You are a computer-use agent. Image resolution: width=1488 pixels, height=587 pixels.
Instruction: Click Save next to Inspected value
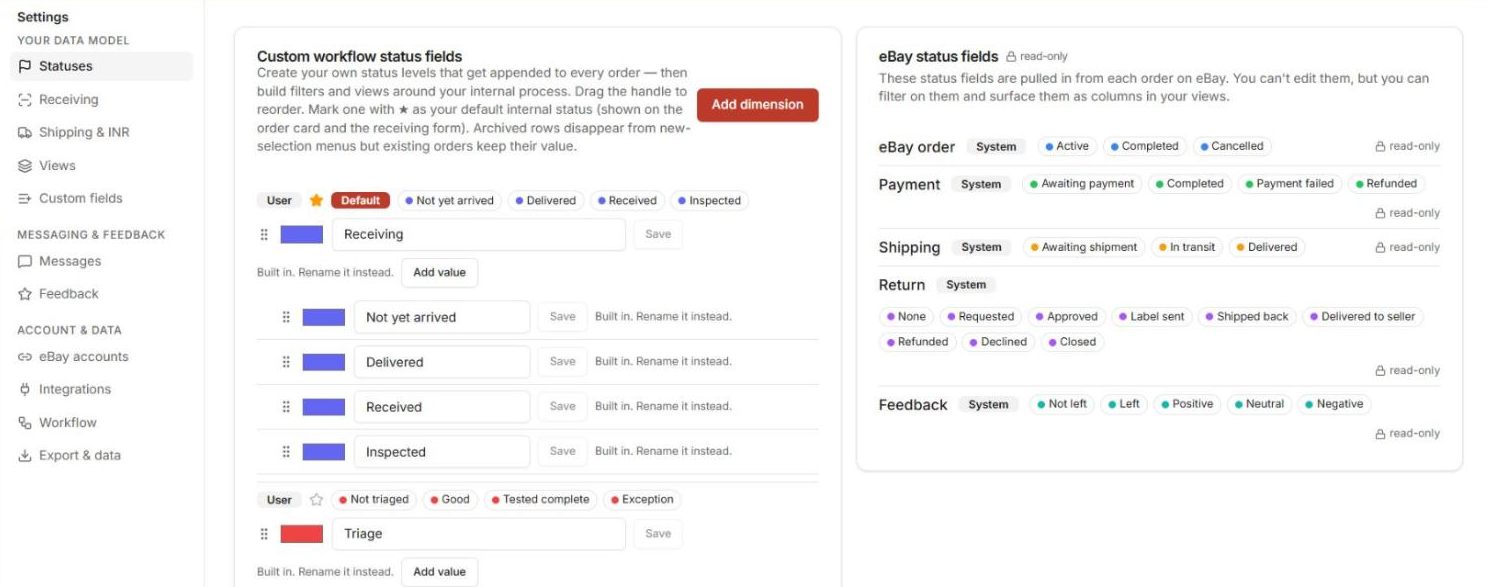tap(563, 452)
